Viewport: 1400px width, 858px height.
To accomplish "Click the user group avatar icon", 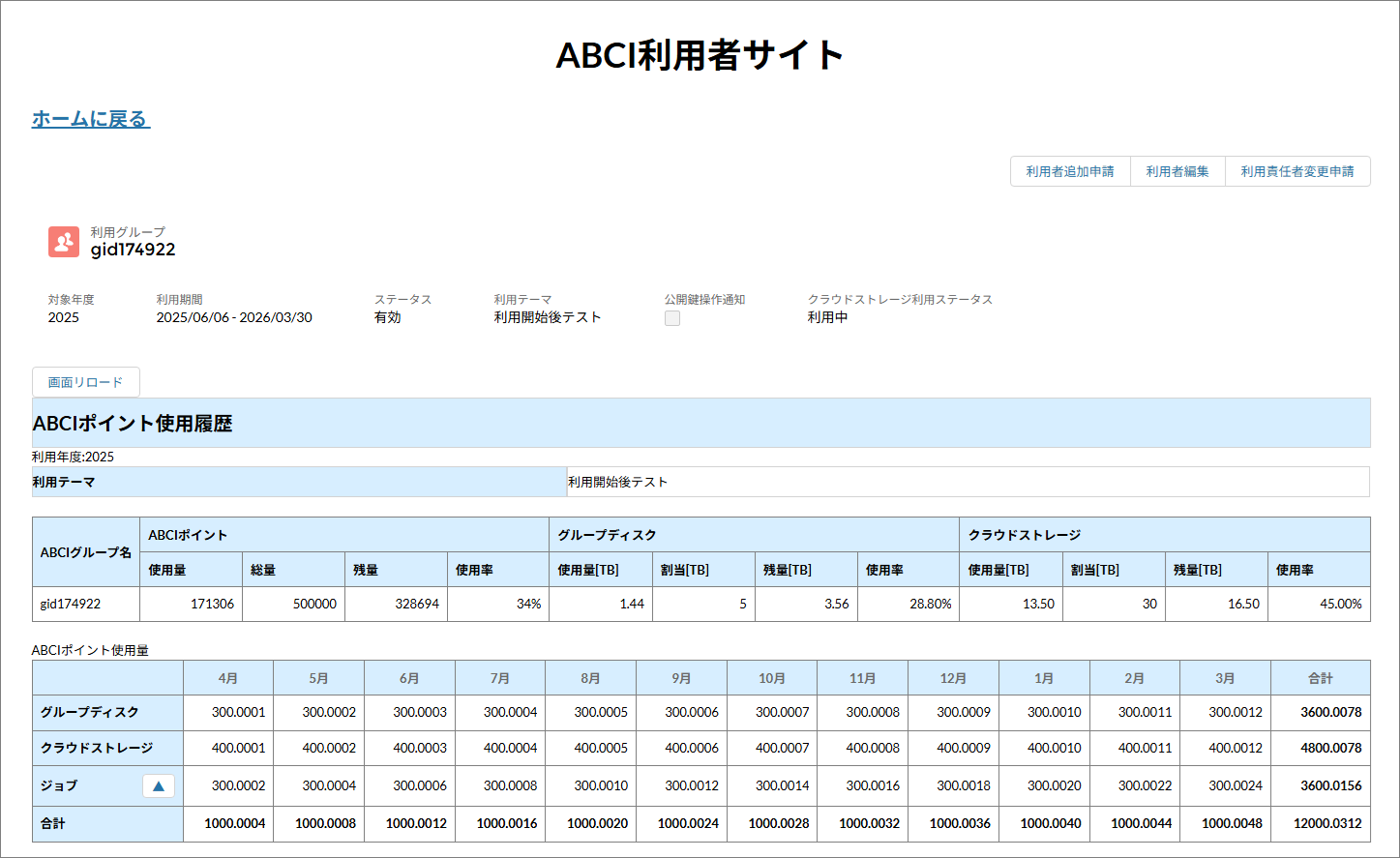I will click(64, 242).
